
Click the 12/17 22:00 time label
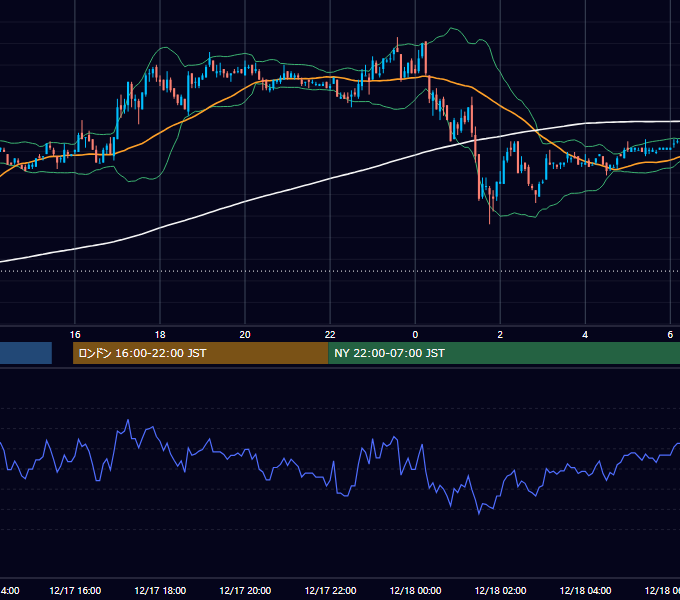click(x=330, y=590)
